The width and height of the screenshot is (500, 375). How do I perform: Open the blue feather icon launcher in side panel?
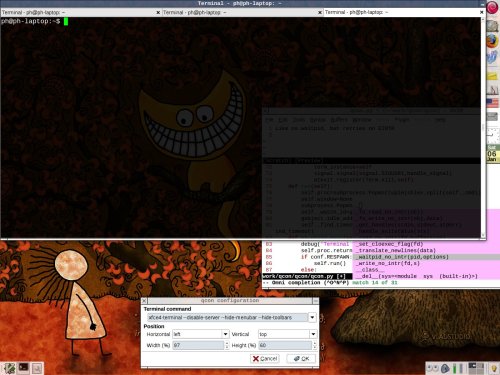point(492,58)
